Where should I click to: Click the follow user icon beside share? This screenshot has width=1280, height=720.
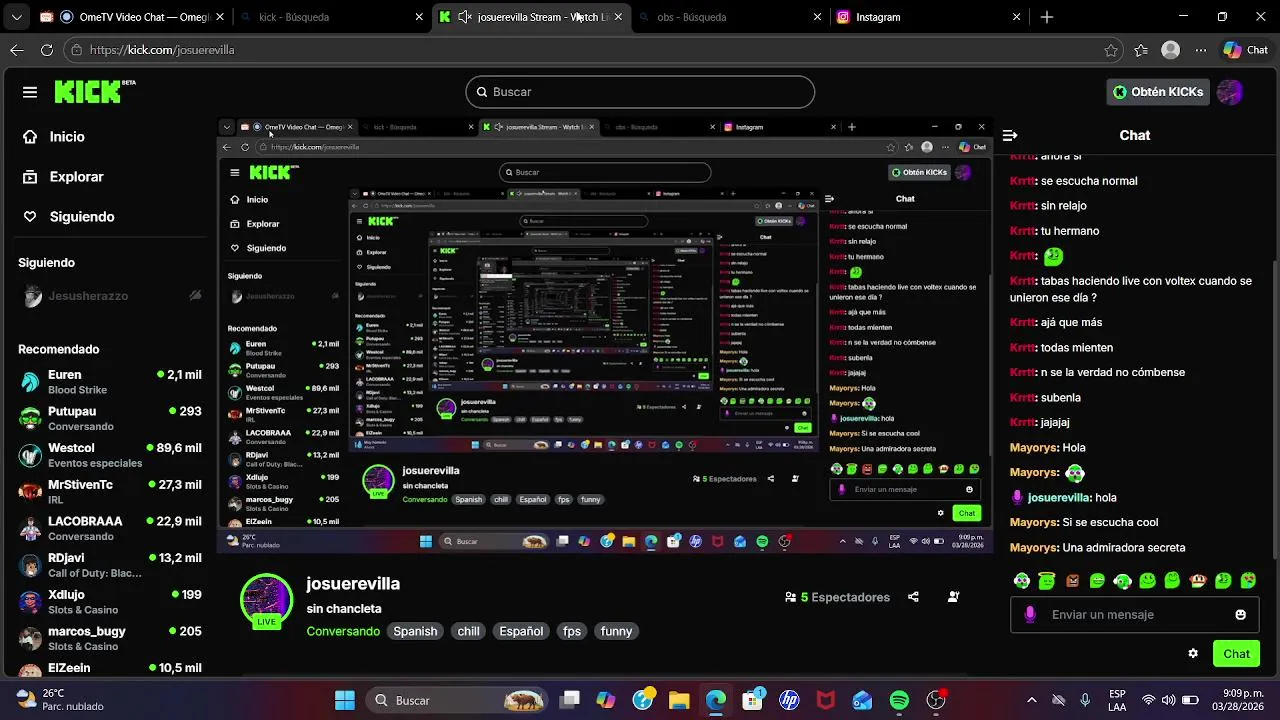(x=953, y=597)
